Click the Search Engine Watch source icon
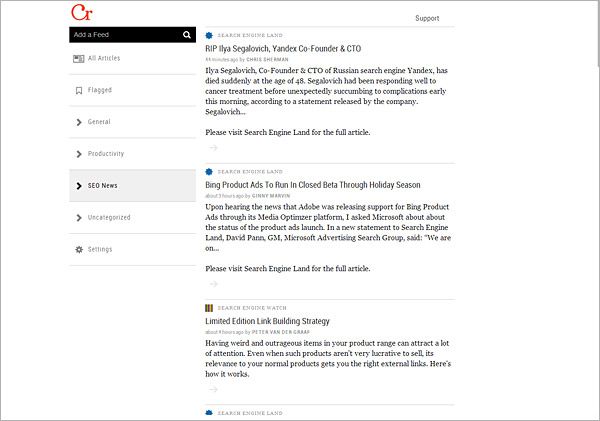This screenshot has height=421, width=600. pyautogui.click(x=209, y=308)
